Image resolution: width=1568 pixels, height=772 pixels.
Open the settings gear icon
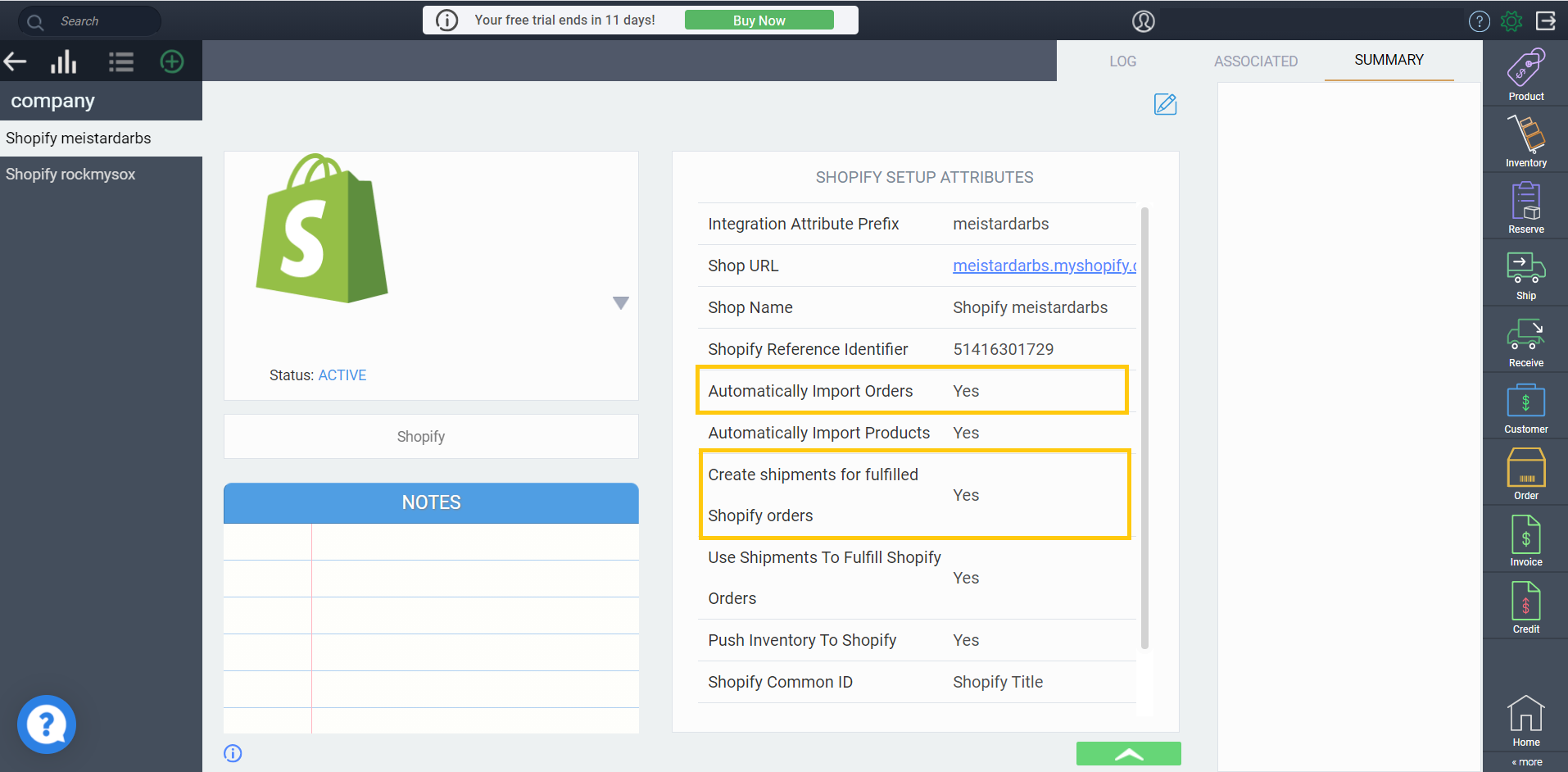1511,21
